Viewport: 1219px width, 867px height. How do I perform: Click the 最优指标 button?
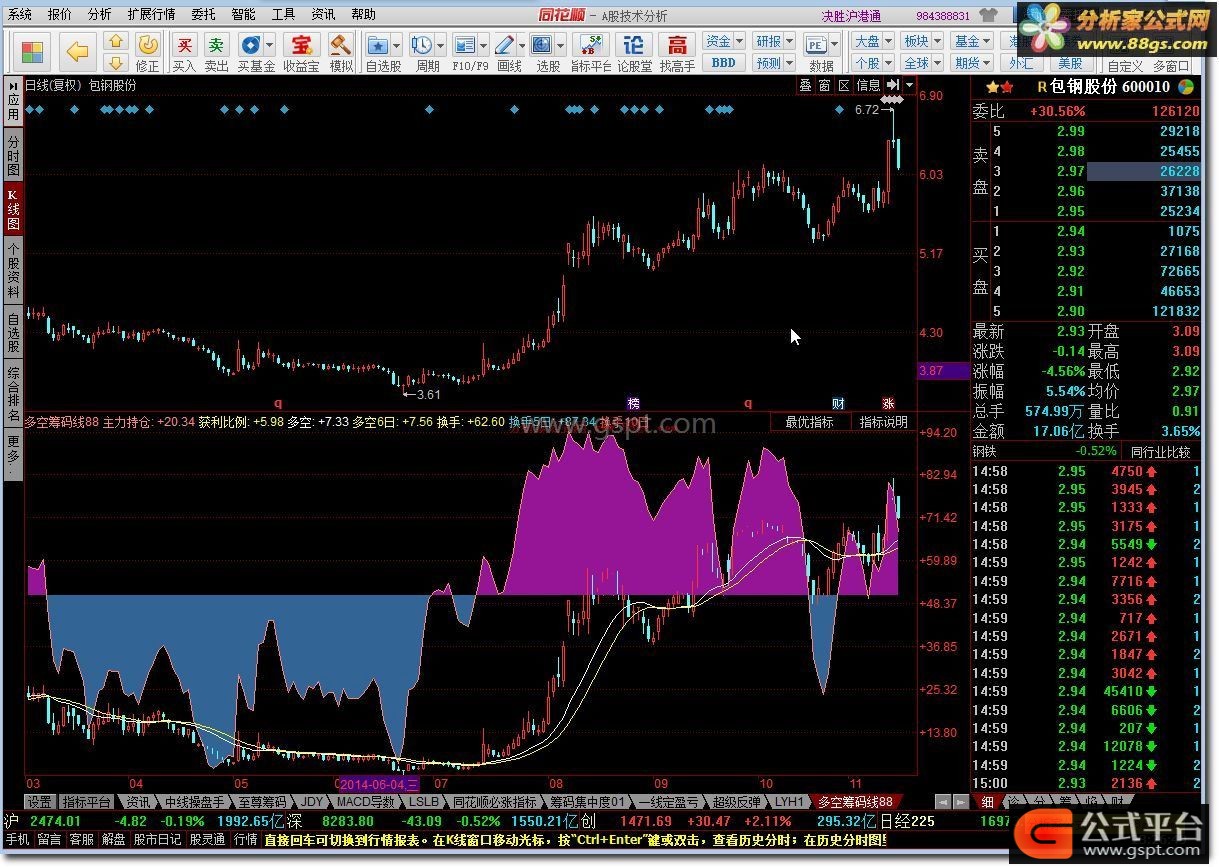[809, 422]
